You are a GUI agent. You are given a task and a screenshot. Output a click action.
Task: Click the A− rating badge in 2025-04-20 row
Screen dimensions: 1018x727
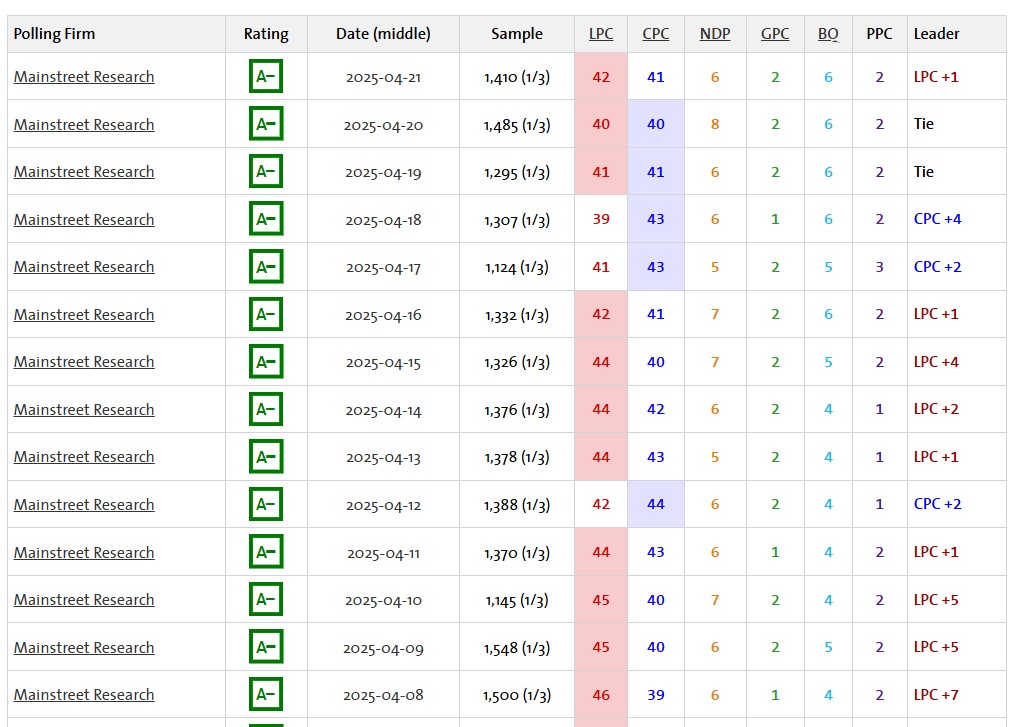(x=266, y=124)
